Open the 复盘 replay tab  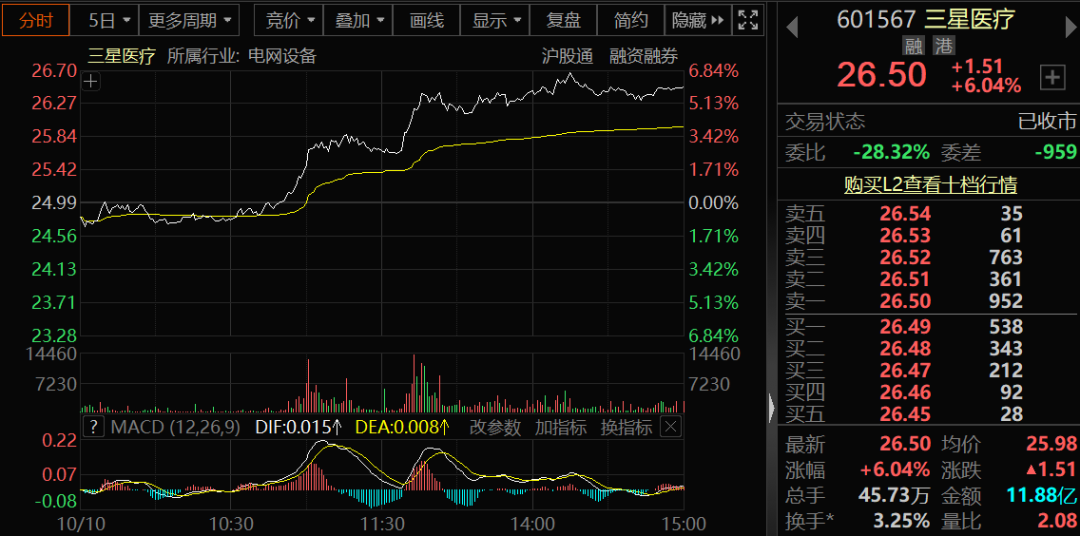(563, 20)
